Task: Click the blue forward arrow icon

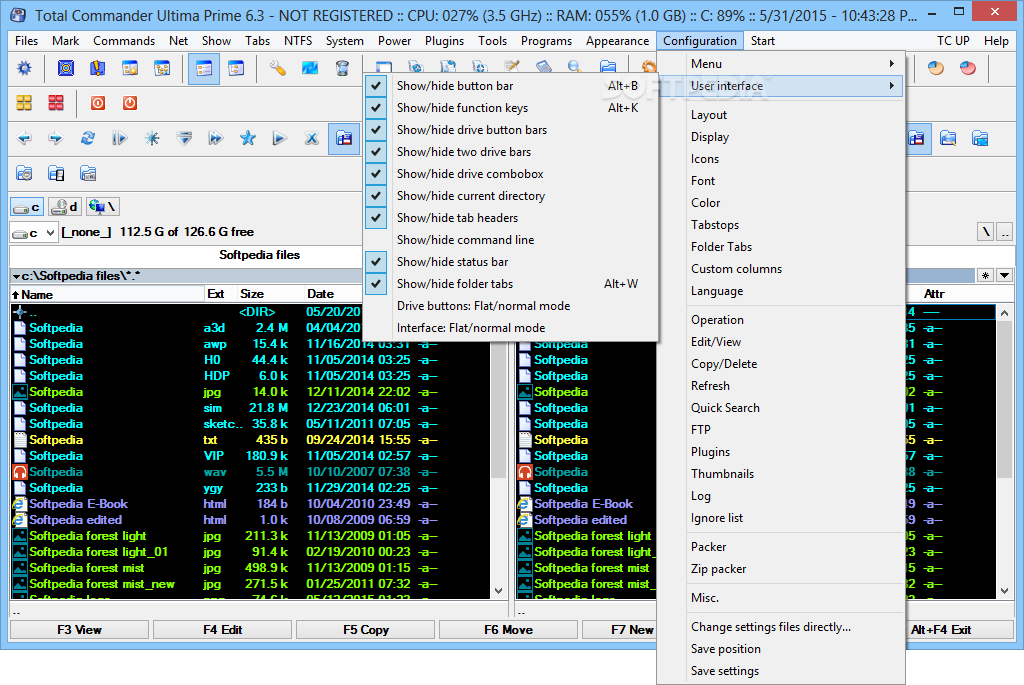Action: pyautogui.click(x=56, y=138)
